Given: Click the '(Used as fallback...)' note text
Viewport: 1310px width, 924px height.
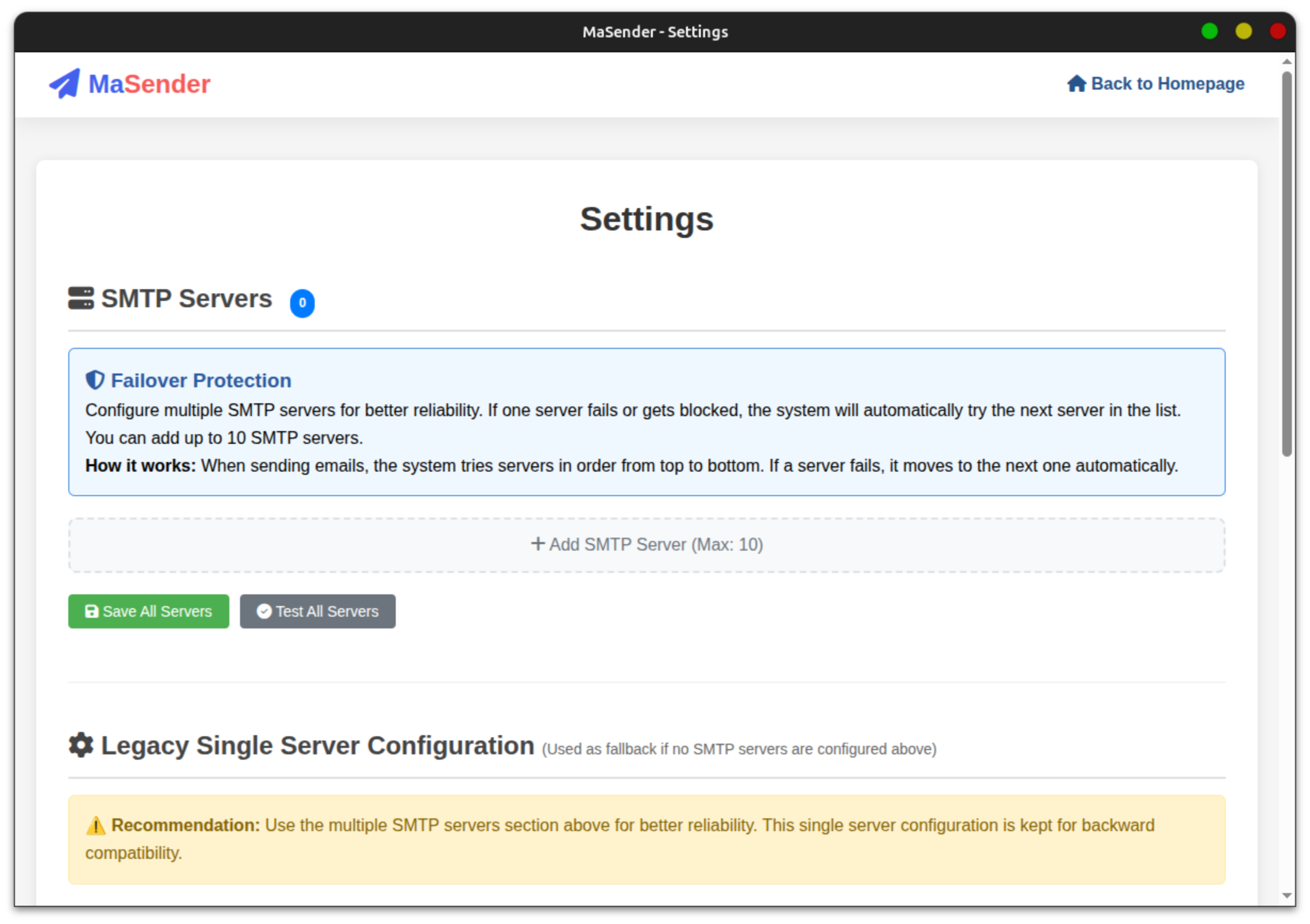Looking at the screenshot, I should click(x=739, y=749).
